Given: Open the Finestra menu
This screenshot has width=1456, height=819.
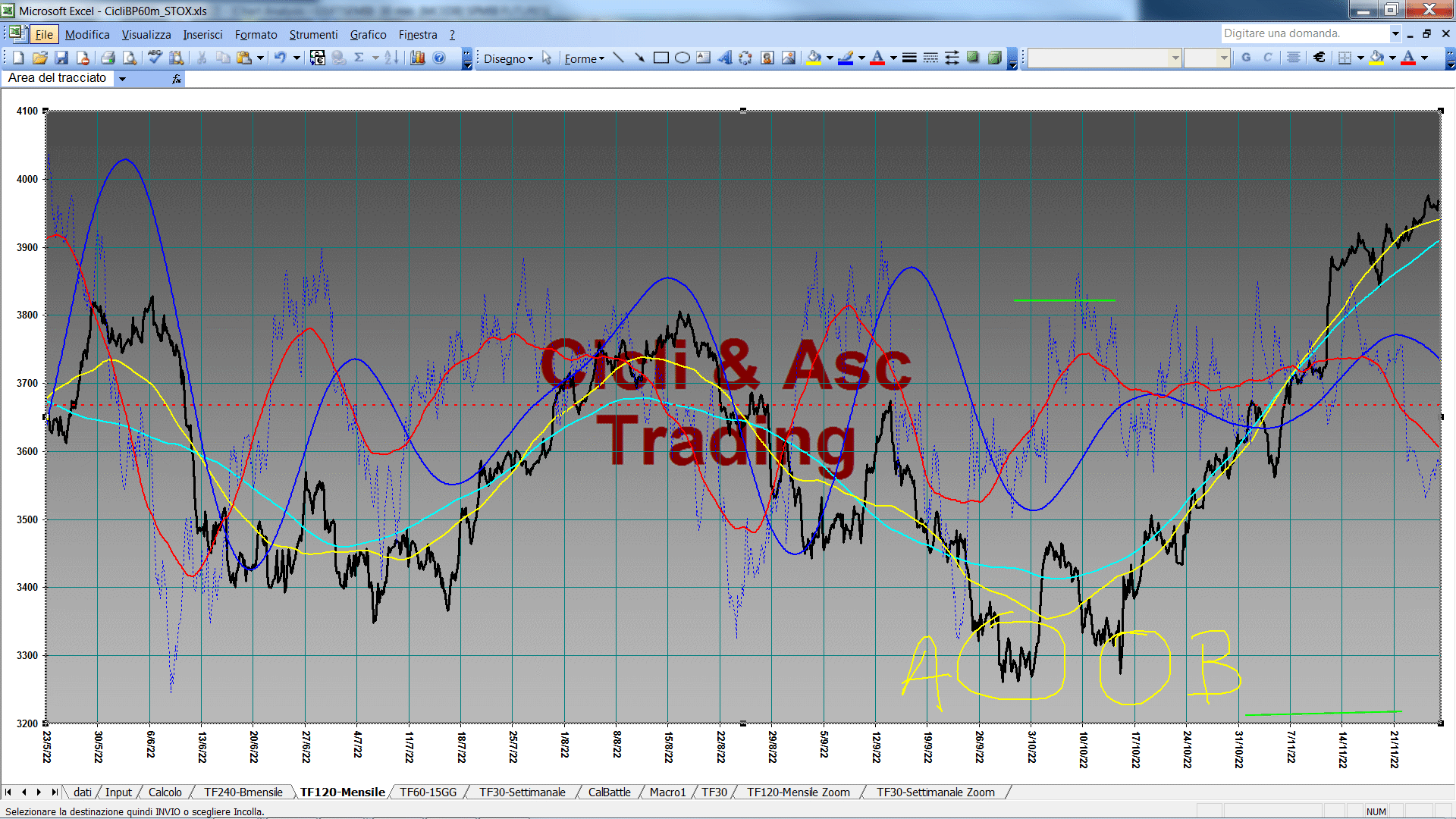Looking at the screenshot, I should tap(418, 35).
